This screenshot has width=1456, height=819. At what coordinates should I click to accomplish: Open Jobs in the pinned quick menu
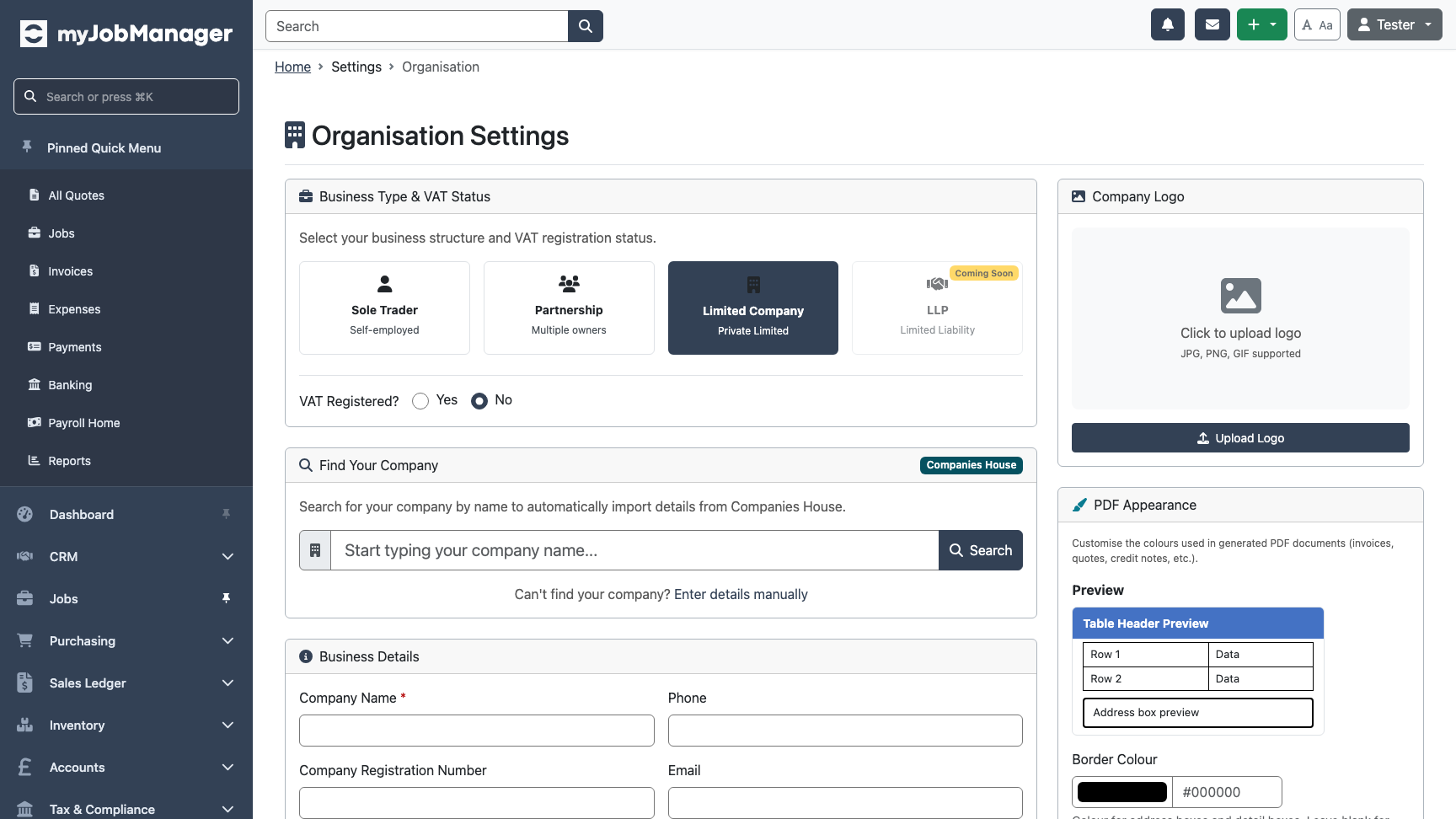(x=62, y=233)
